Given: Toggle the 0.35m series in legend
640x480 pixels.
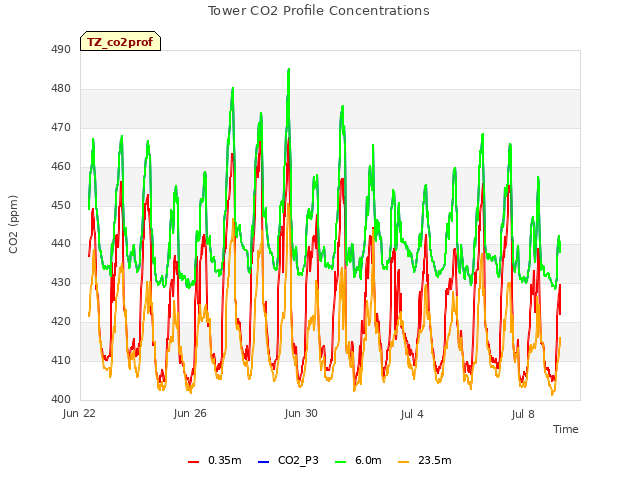Looking at the screenshot, I should [x=215, y=461].
